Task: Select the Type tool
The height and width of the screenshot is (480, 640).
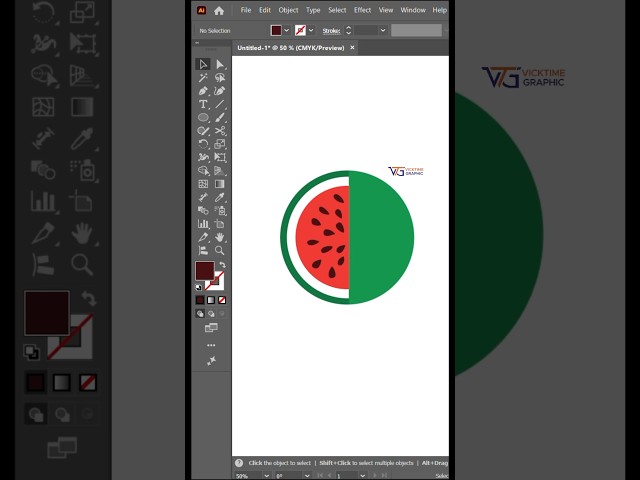Action: 203,104
